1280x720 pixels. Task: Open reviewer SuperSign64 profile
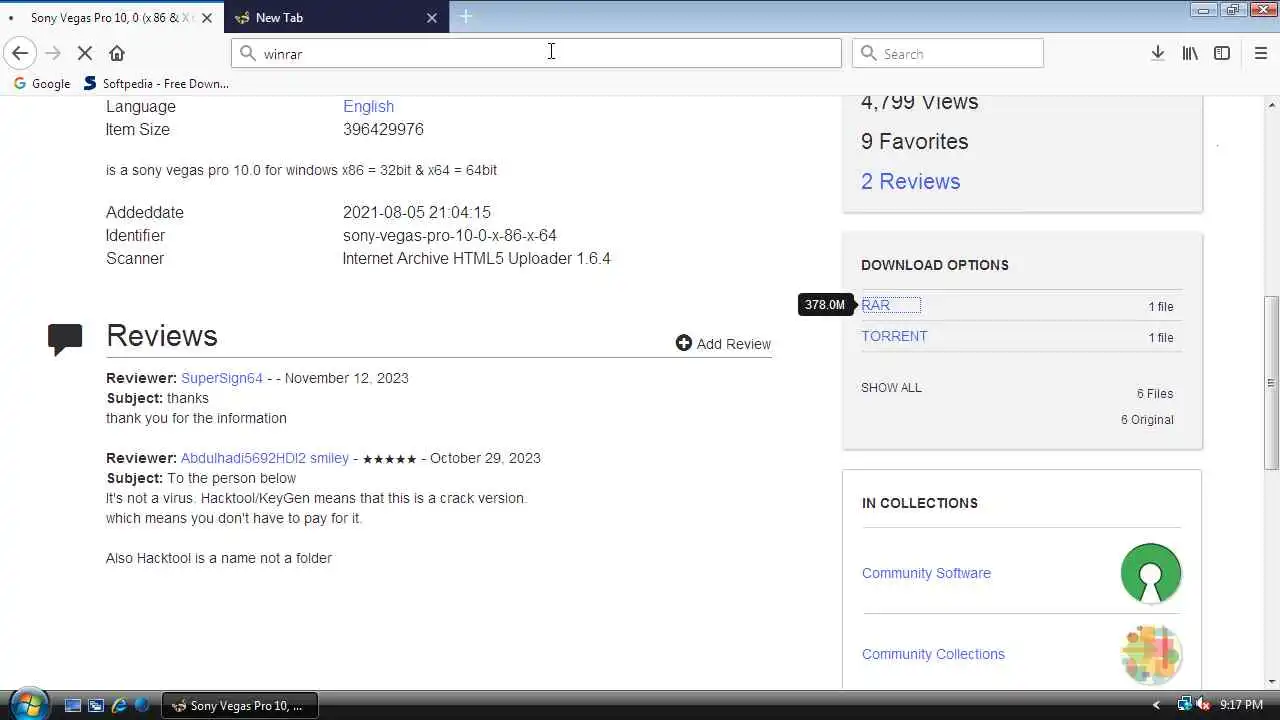tap(222, 378)
